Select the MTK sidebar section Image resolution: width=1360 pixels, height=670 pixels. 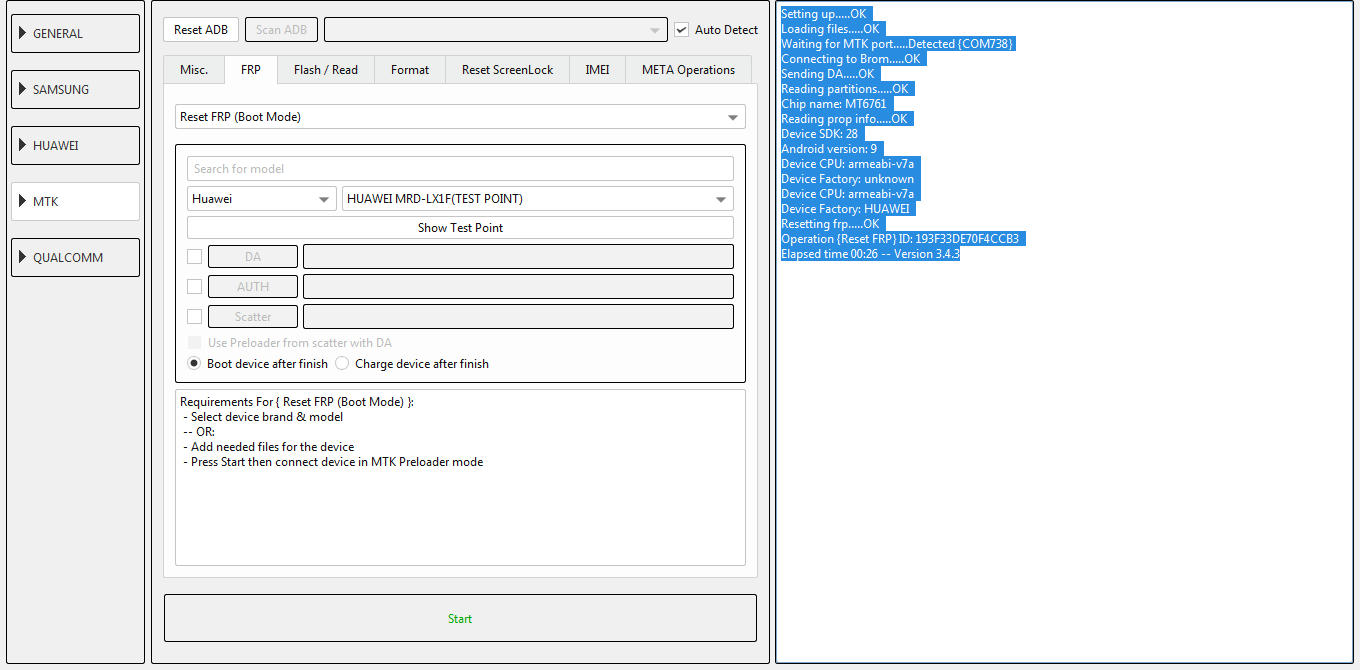[75, 201]
